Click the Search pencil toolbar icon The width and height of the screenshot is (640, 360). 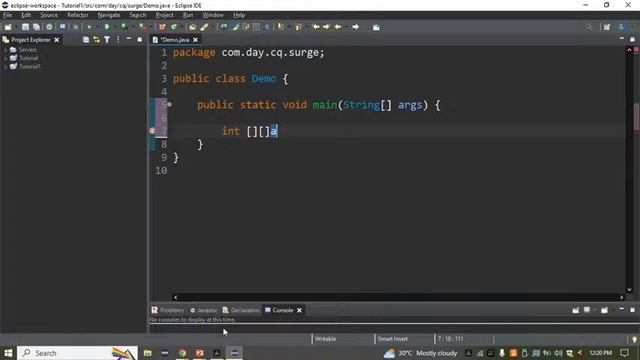pyautogui.click(x=204, y=27)
